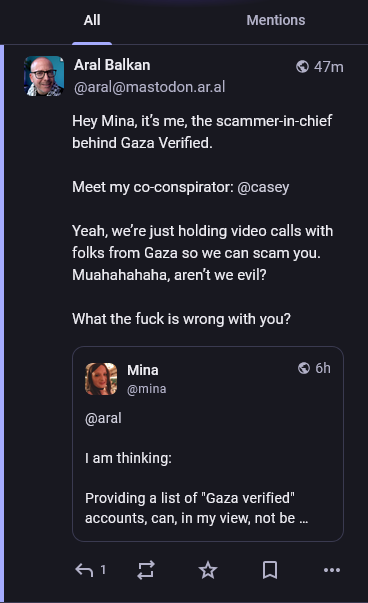The image size is (368, 603).
Task: Favourite the post with the star icon
Action: 208,570
